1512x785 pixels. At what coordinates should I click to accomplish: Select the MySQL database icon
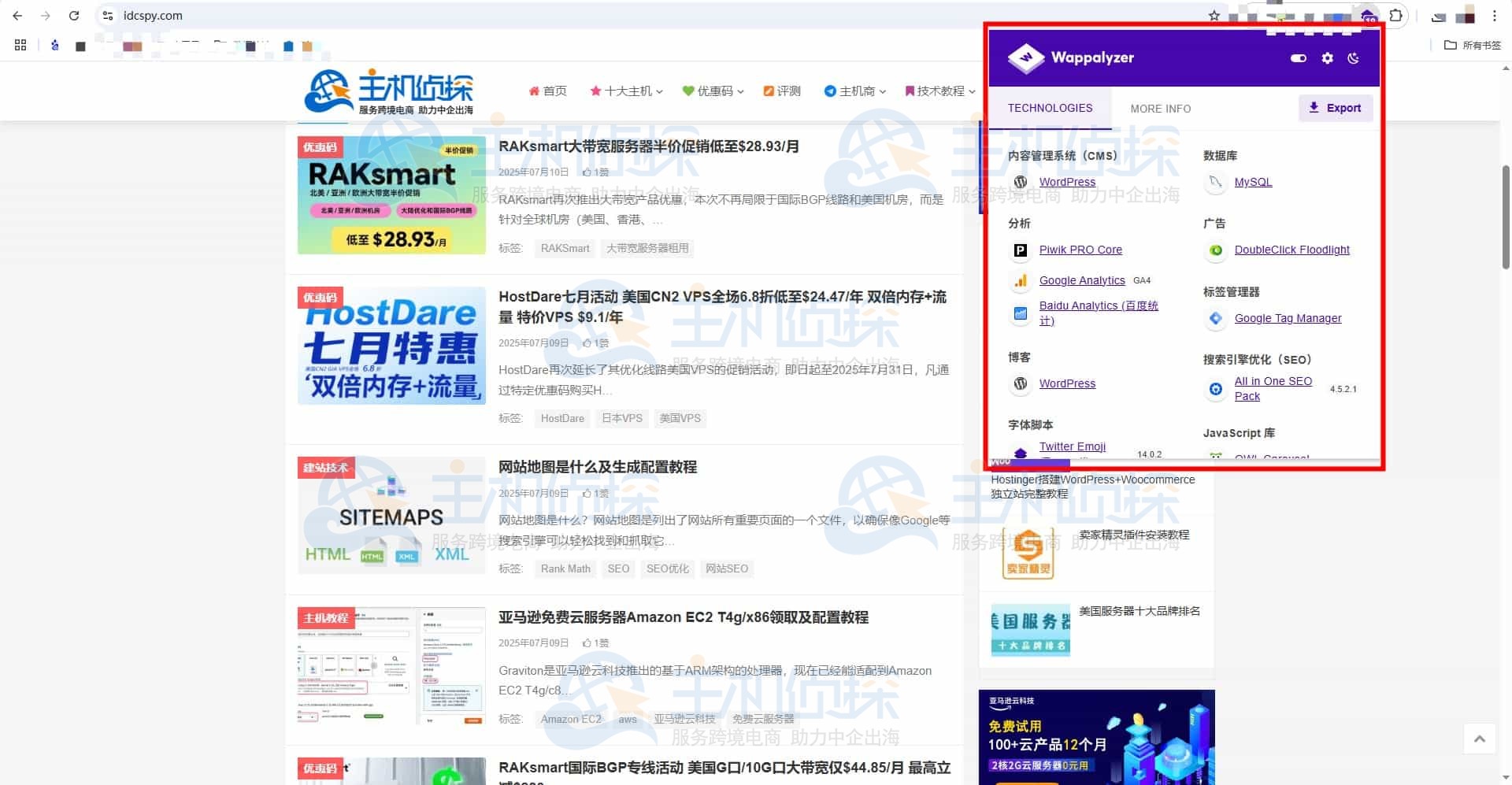(x=1215, y=182)
